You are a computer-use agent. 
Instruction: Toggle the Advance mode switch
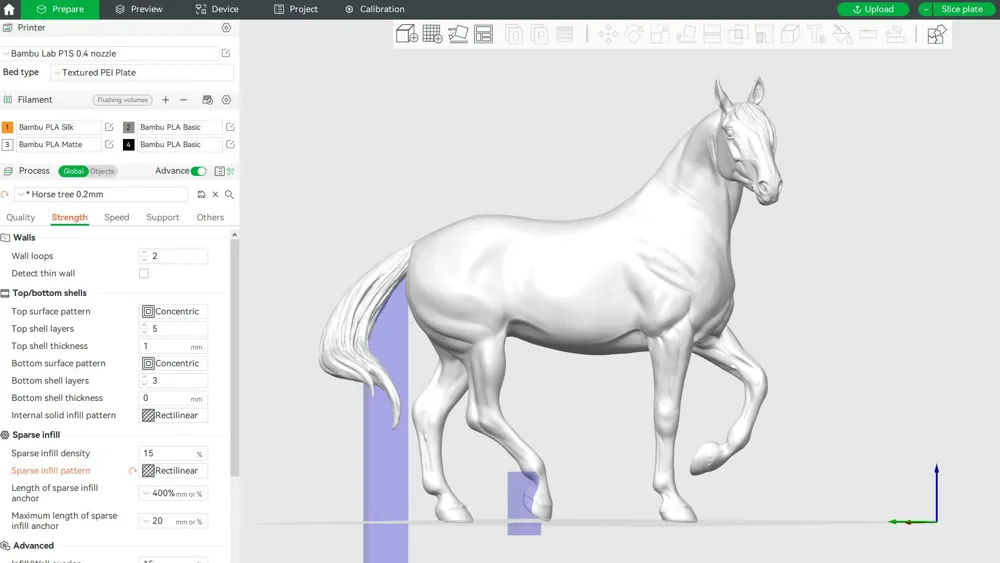point(198,171)
